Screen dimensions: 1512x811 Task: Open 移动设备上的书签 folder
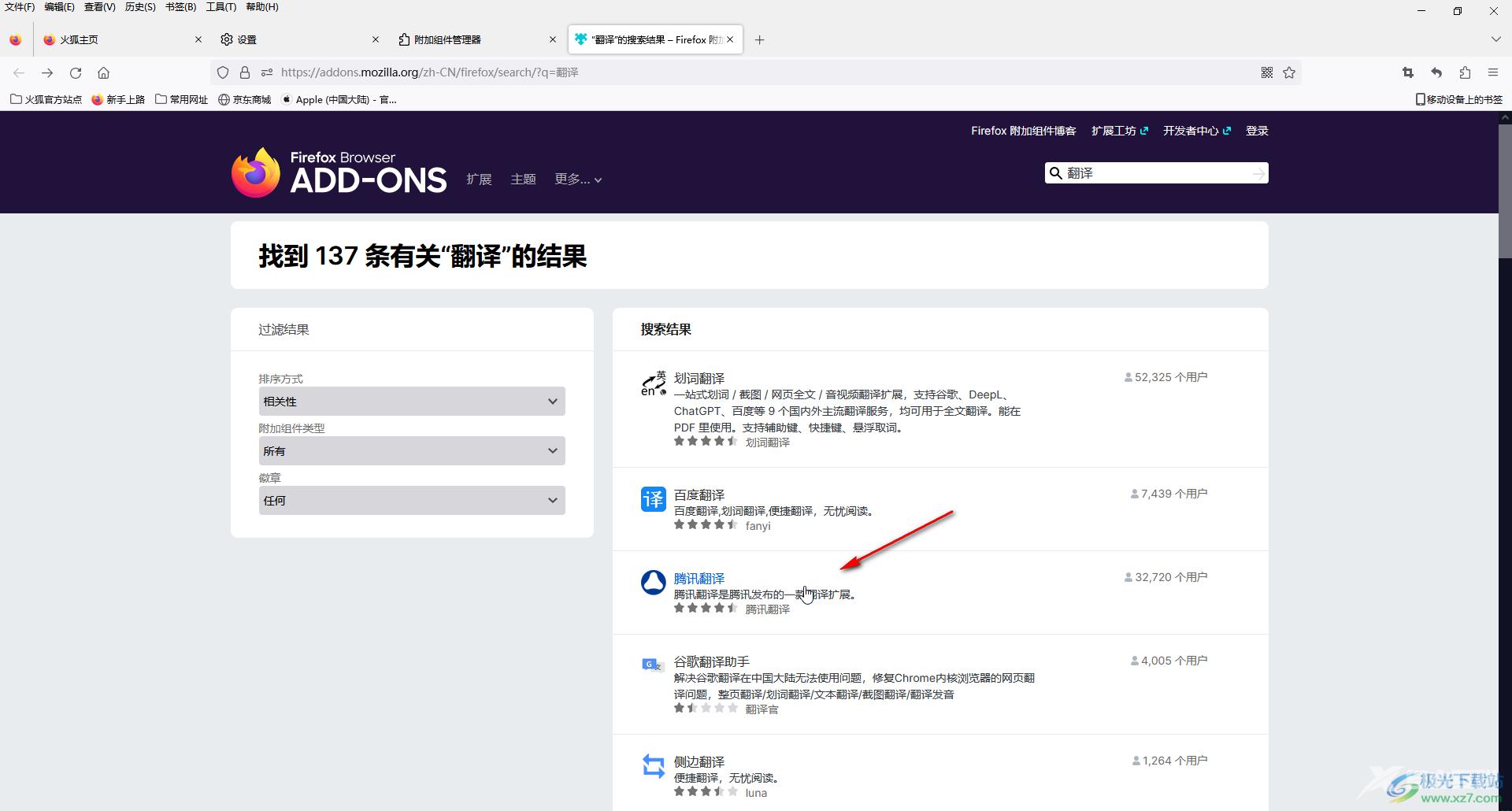pos(1459,99)
